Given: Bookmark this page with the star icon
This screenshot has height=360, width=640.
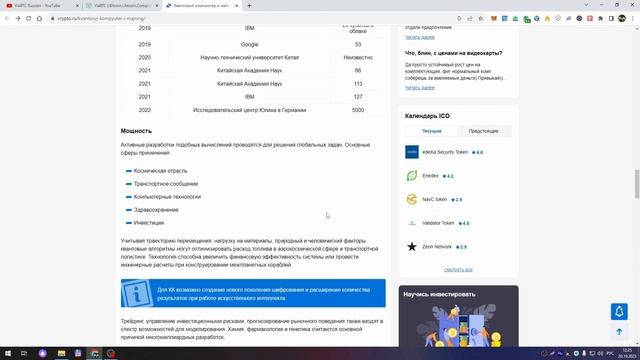Looking at the screenshot, I should (x=480, y=18).
